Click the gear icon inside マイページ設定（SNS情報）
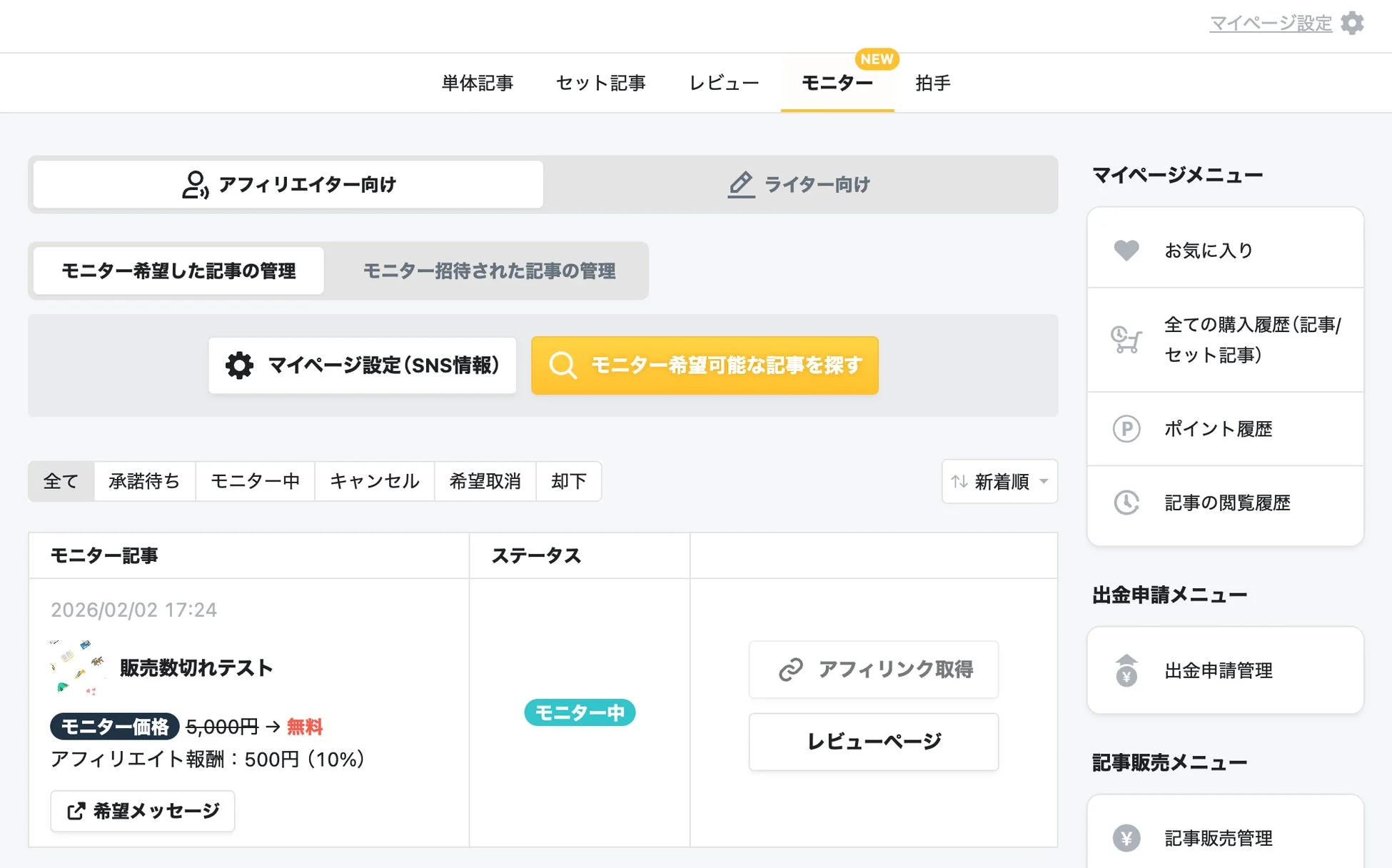Viewport: 1392px width, 868px height. (x=238, y=365)
